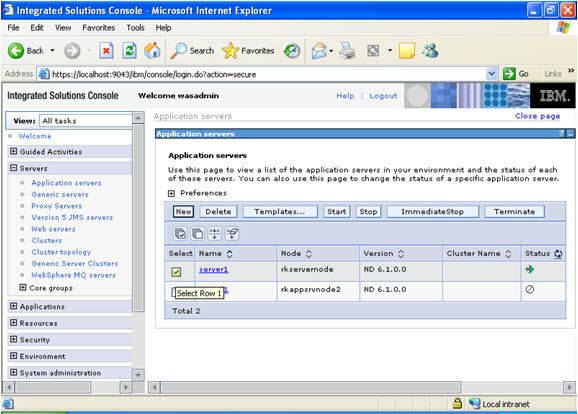Expand the Applications section
Viewport: 578px width, 414px height.
pyautogui.click(x=14, y=306)
